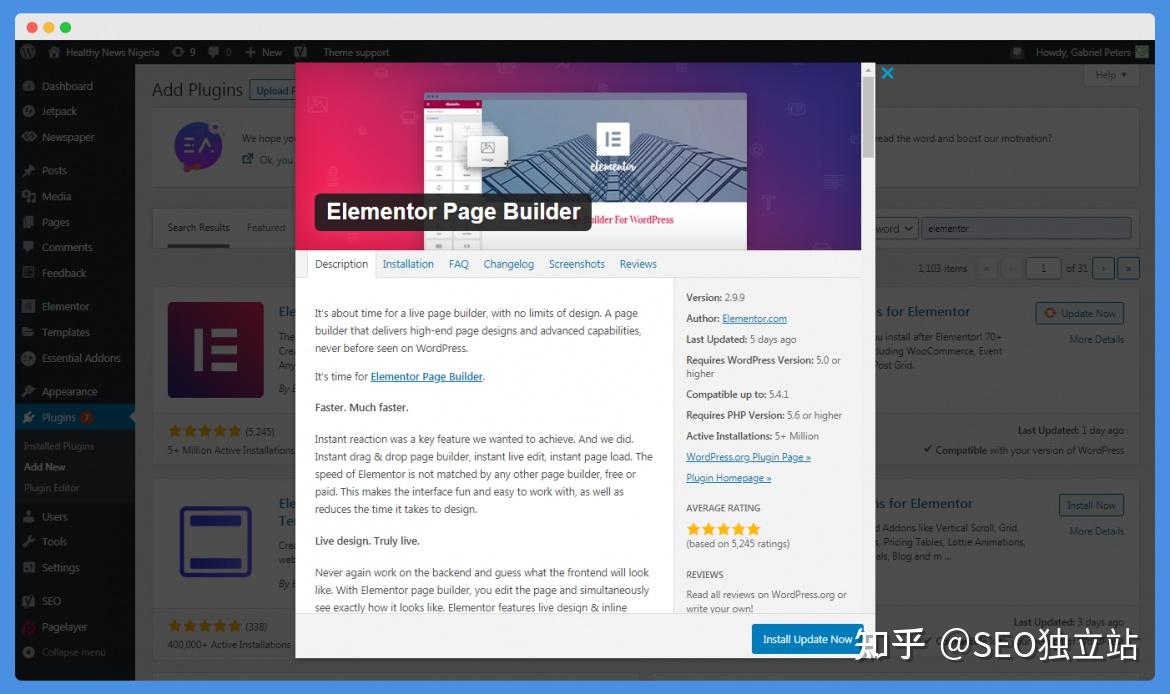Click the Install Now button in results

coord(1091,505)
